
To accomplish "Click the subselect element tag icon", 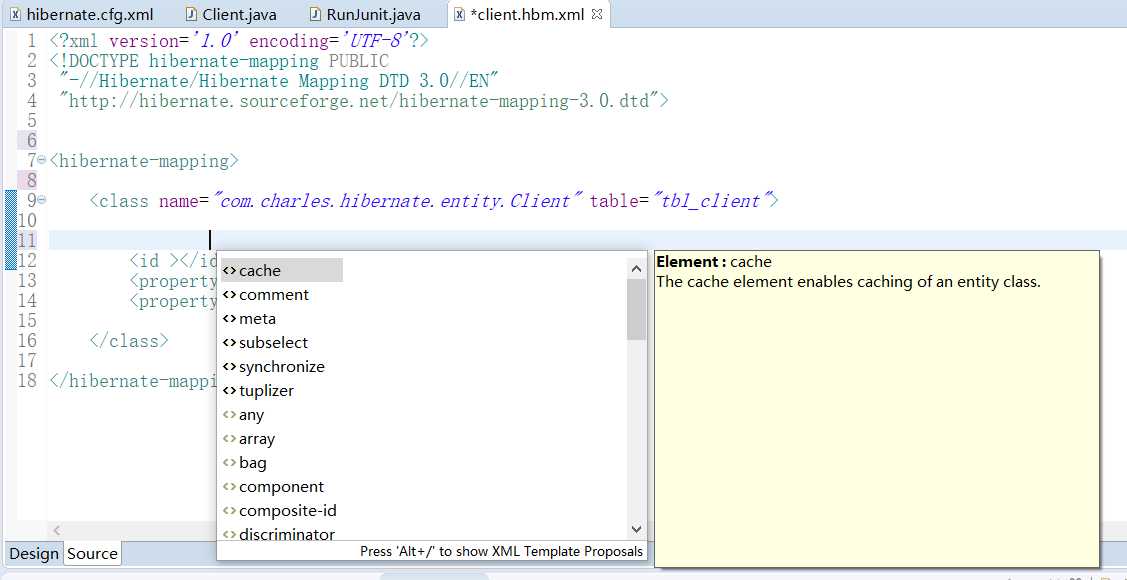I will pyautogui.click(x=229, y=343).
